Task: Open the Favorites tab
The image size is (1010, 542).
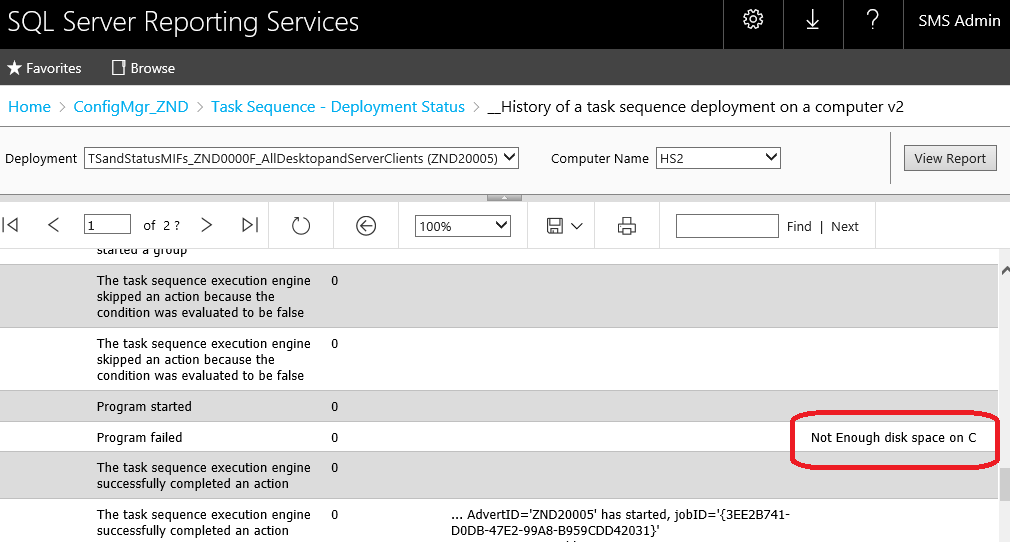Action: 45,68
